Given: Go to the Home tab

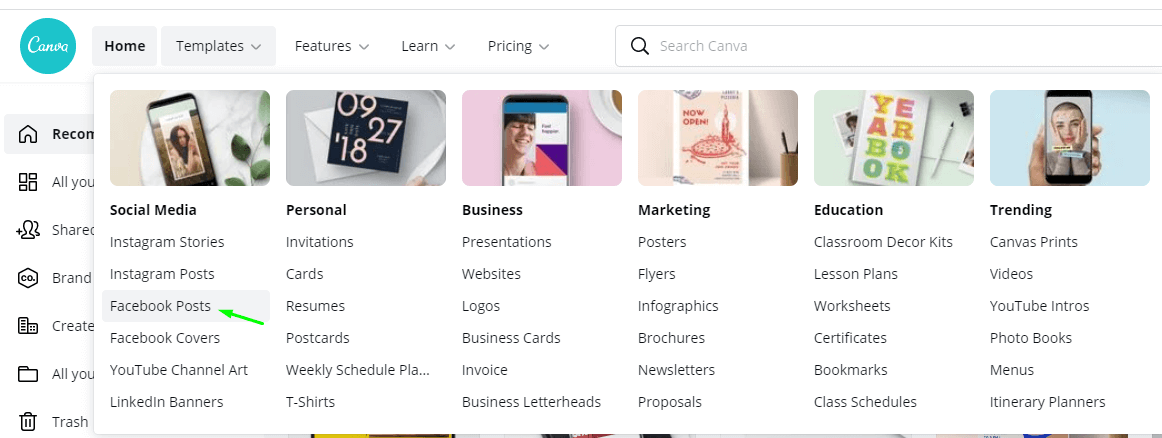Looking at the screenshot, I should (x=125, y=46).
